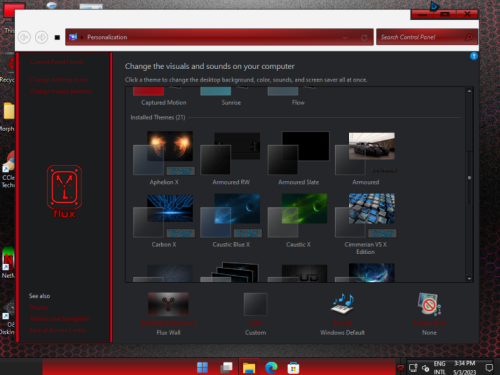Open the Change desktop icons link
The height and width of the screenshot is (375, 500).
58,80
